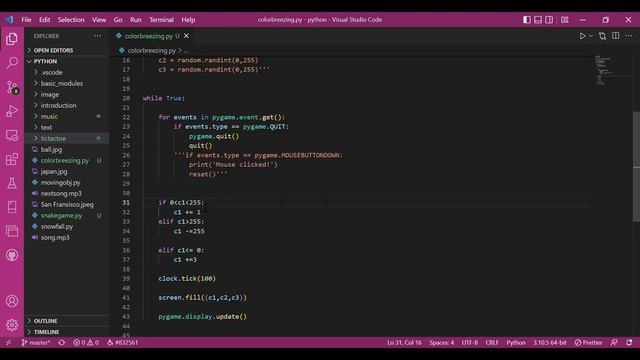
Task: Open errors and warnings count
Action: (86, 342)
